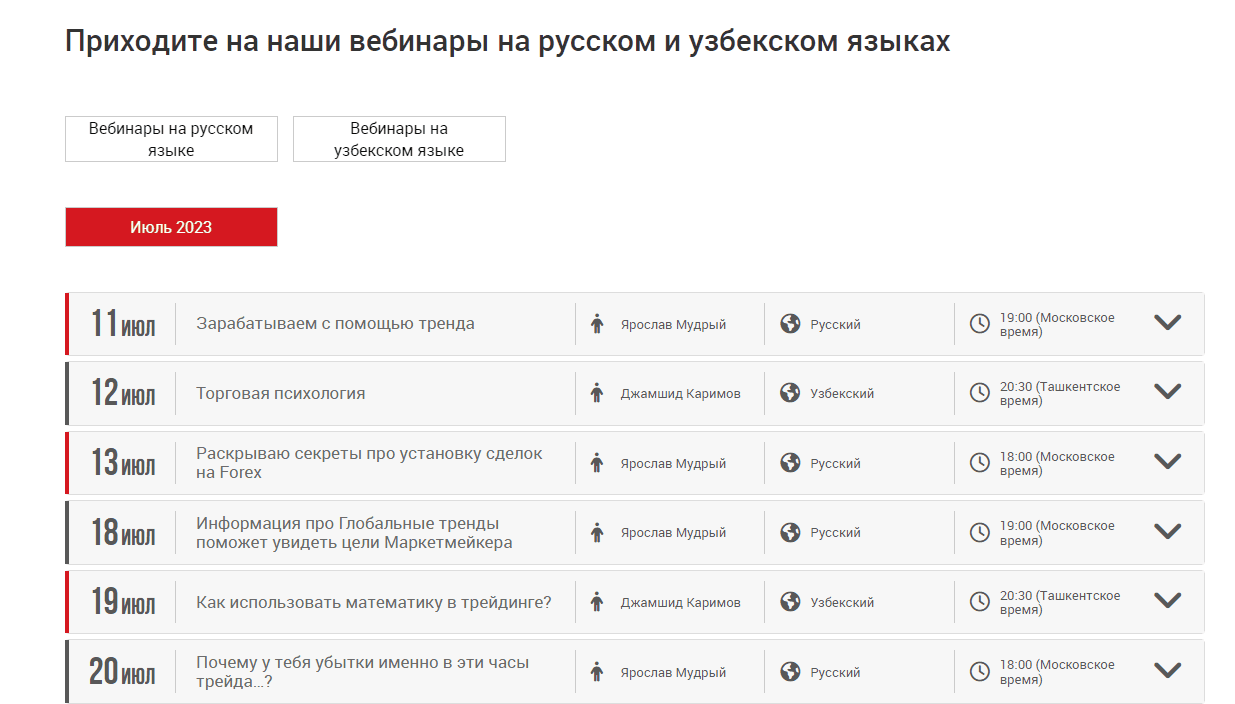
Task: Click globe icon in 18 июл row
Action: 790,533
